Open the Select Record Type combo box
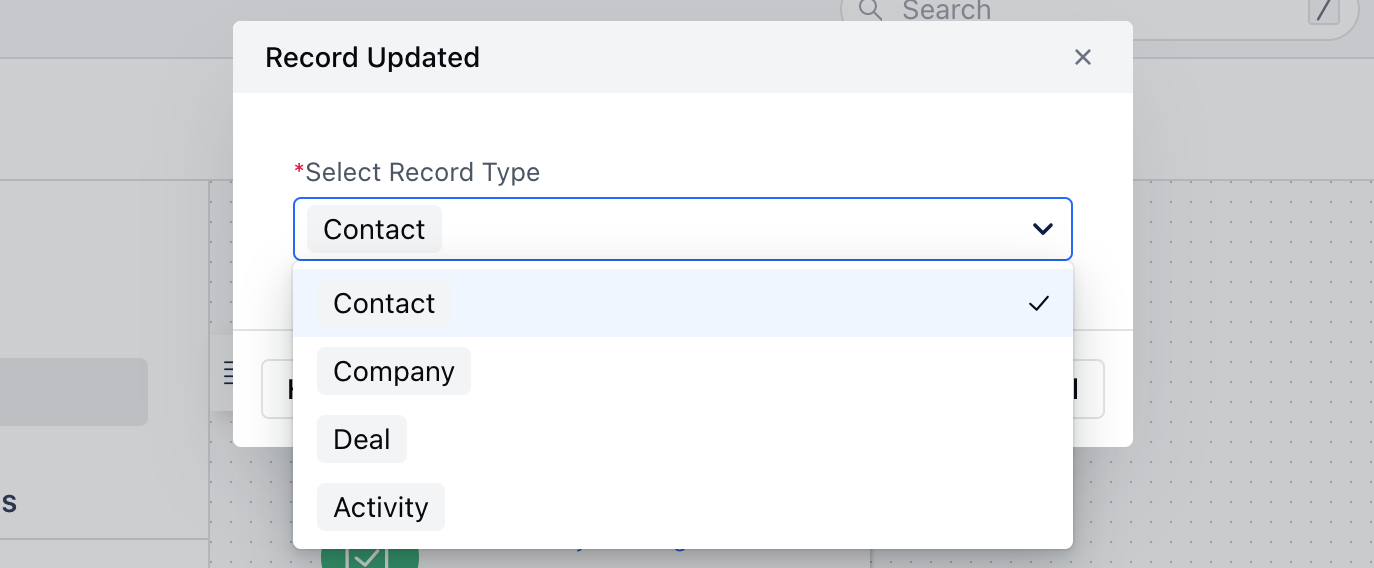 pos(682,229)
